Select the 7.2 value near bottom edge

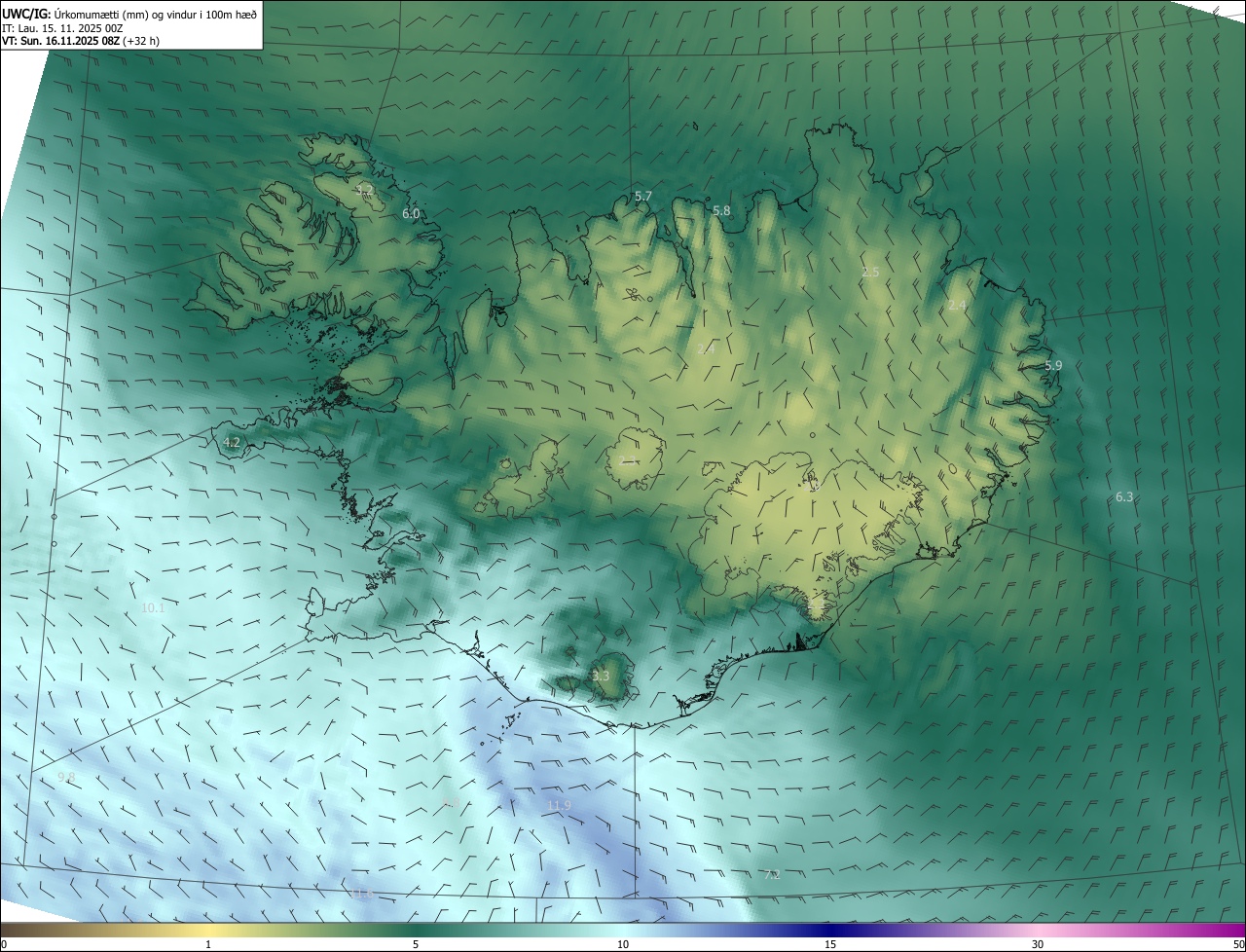772,874
